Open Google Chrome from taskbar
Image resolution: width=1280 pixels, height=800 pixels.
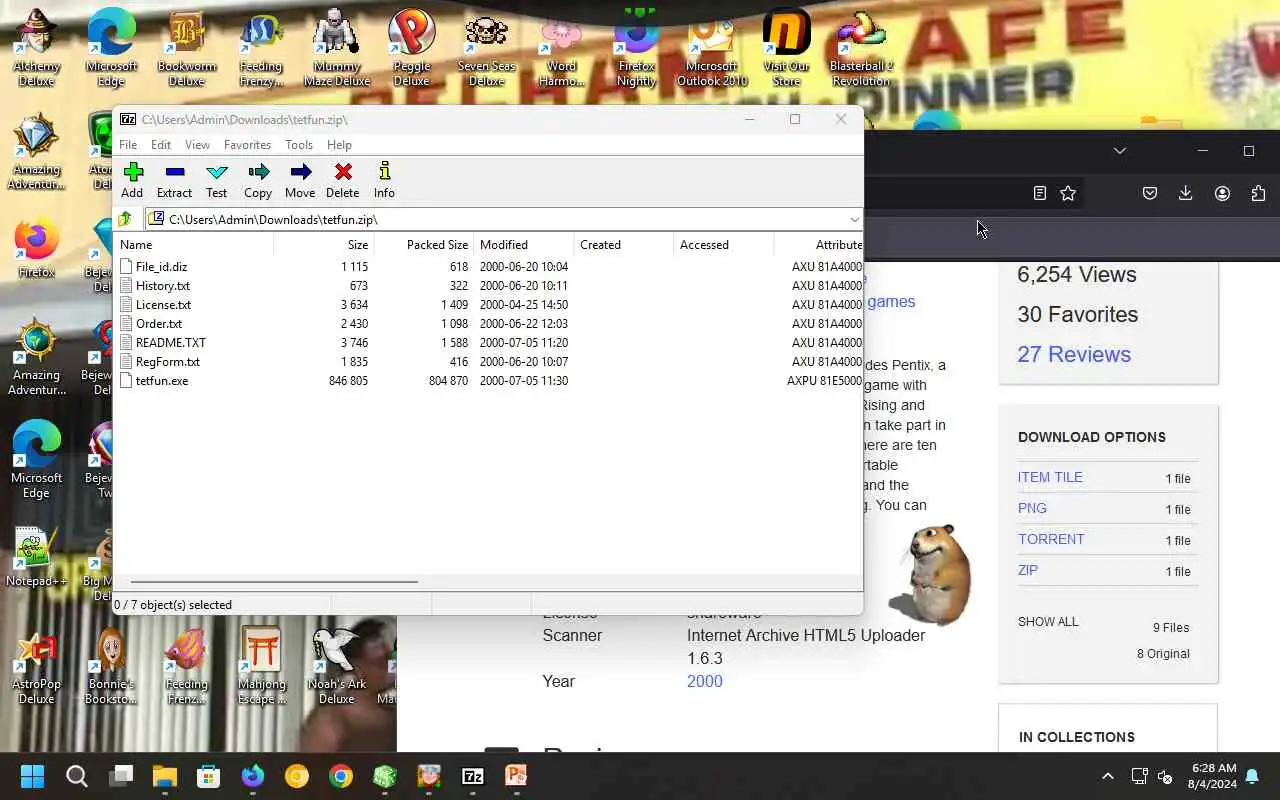341,776
